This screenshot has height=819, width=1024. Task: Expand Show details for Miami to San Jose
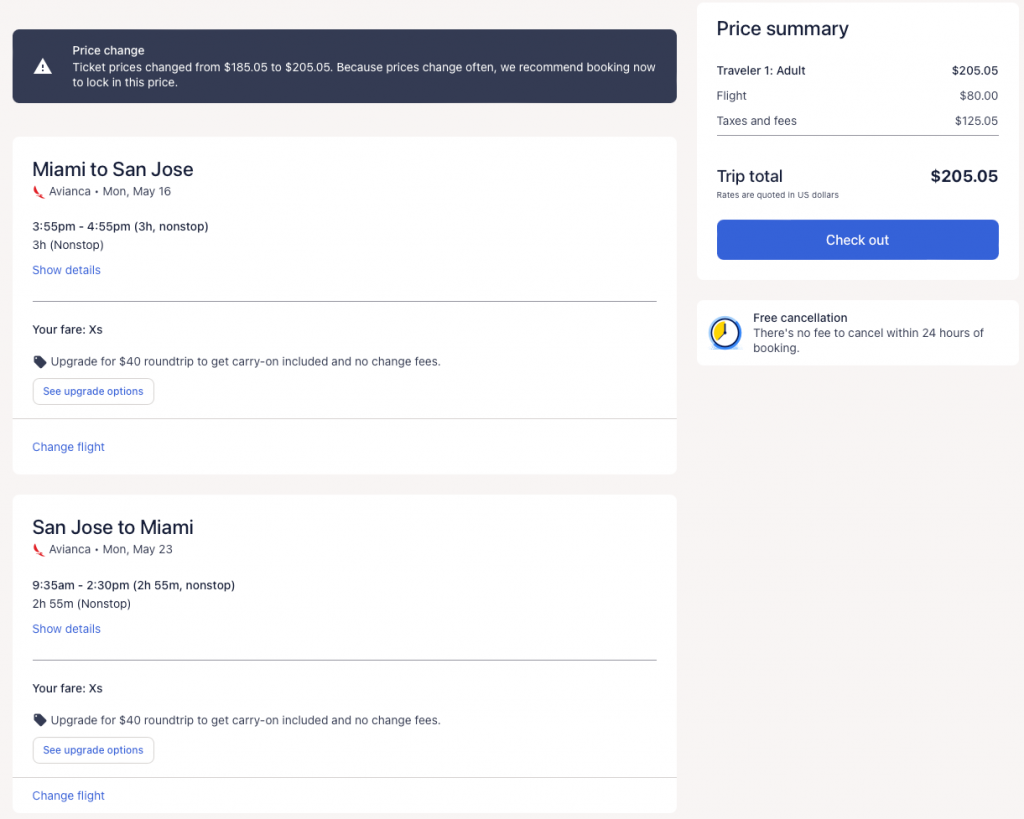click(66, 270)
